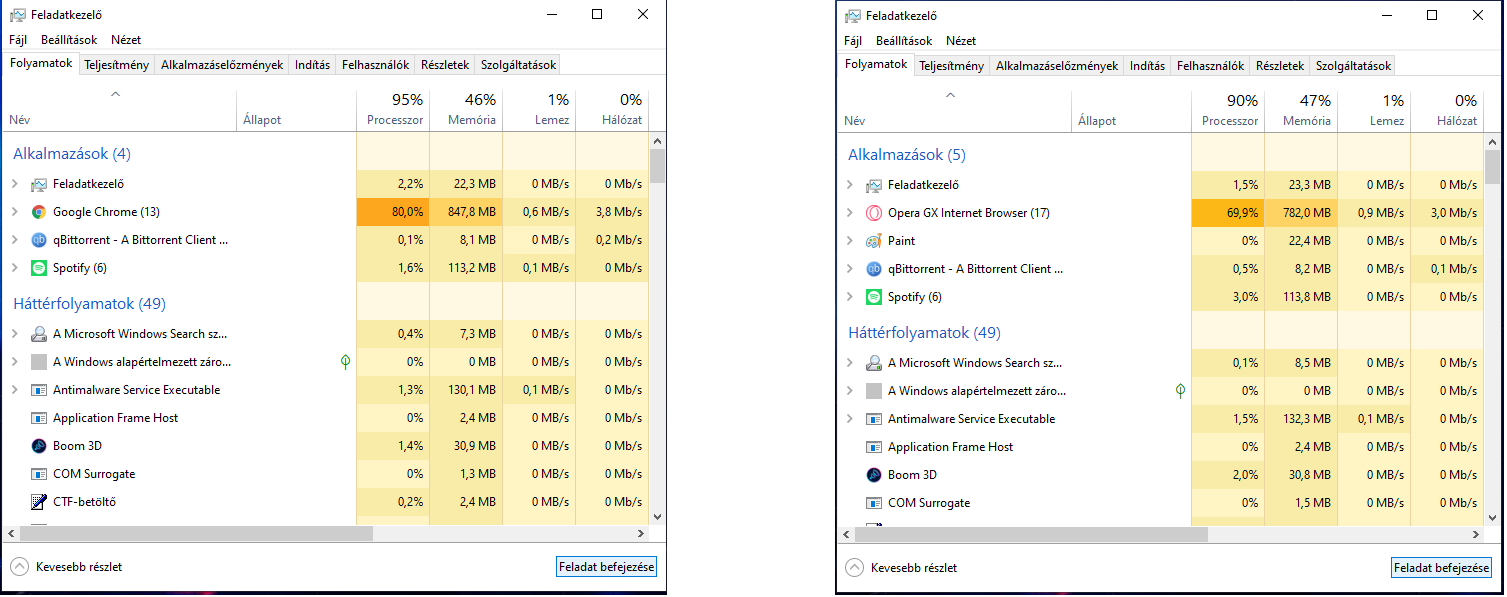Click the Boom 3D icon in the Task Manager listing Chrome
Image resolution: width=1507 pixels, height=597 pixels.
tap(39, 446)
